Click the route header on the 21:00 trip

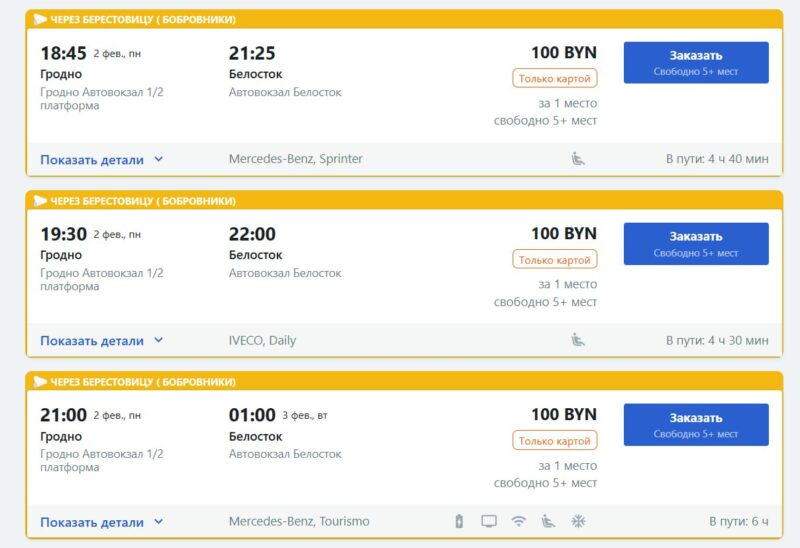pos(143,382)
